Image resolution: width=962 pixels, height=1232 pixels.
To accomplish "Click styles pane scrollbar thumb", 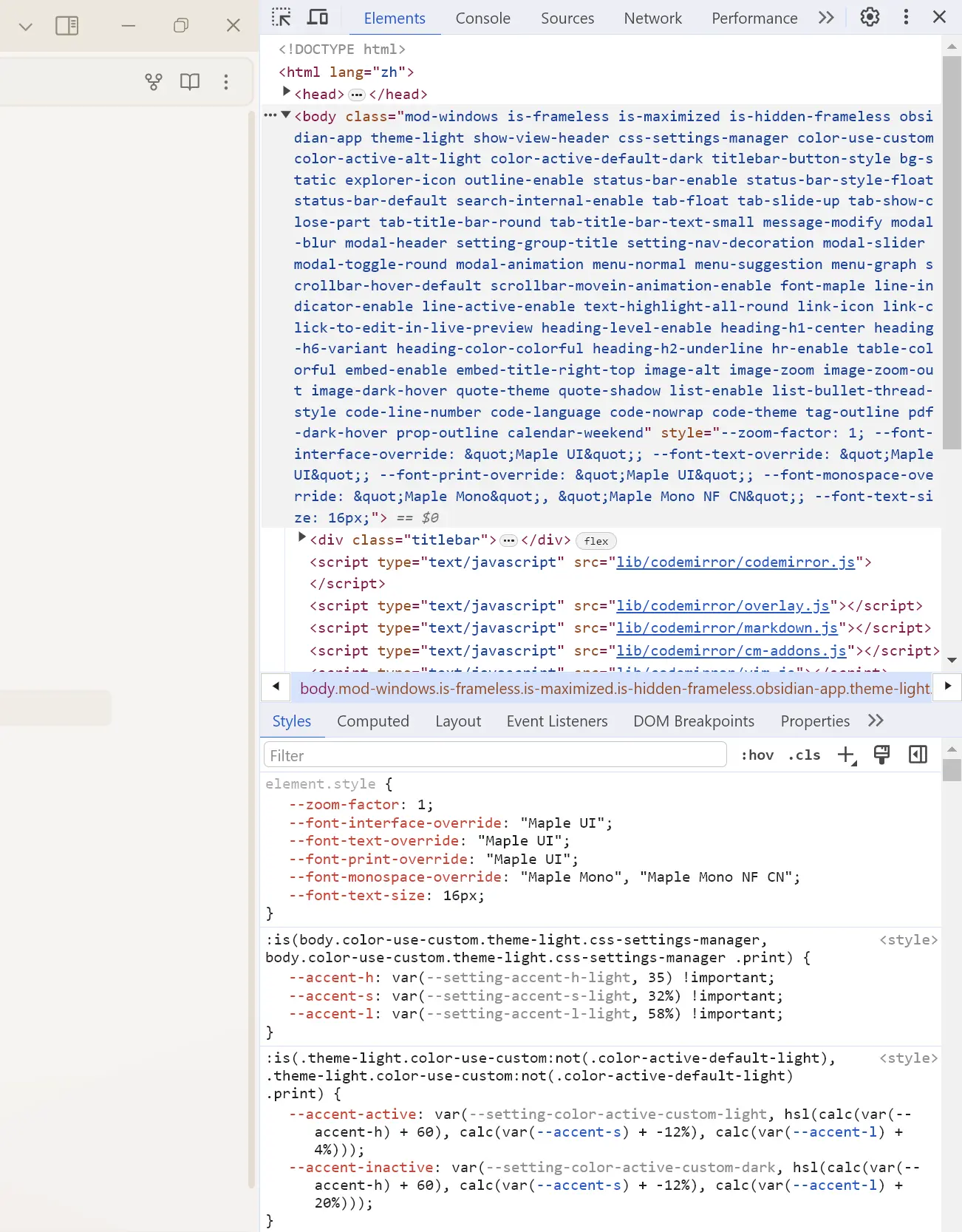I will tap(952, 770).
